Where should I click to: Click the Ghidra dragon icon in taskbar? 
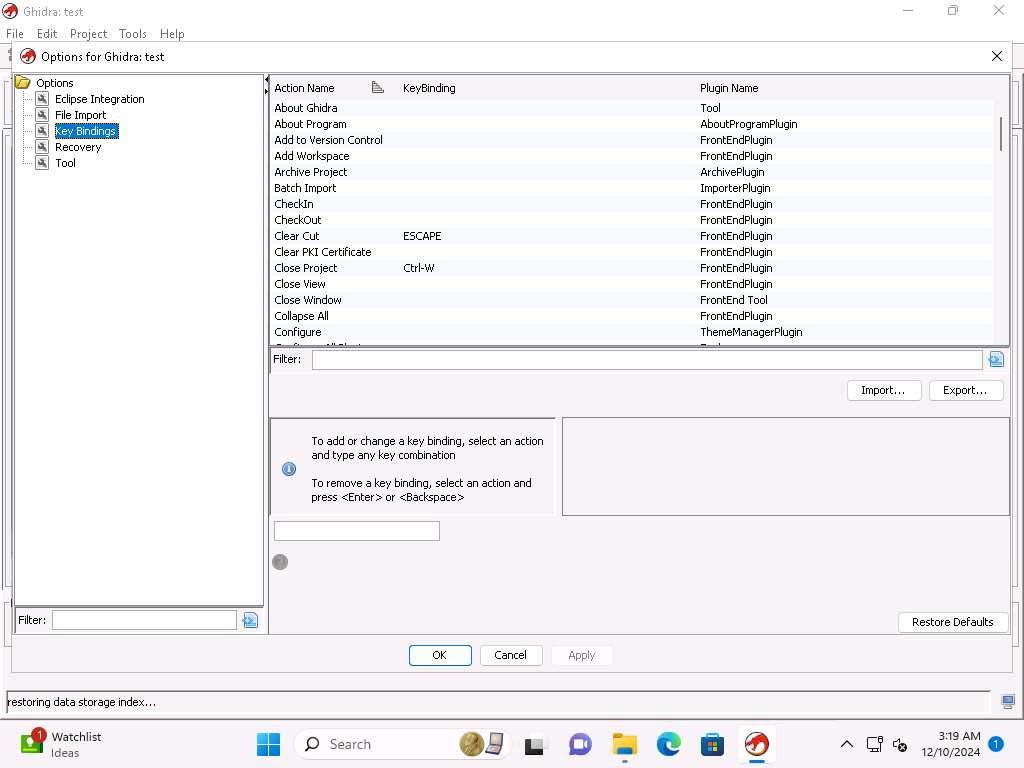(x=757, y=744)
